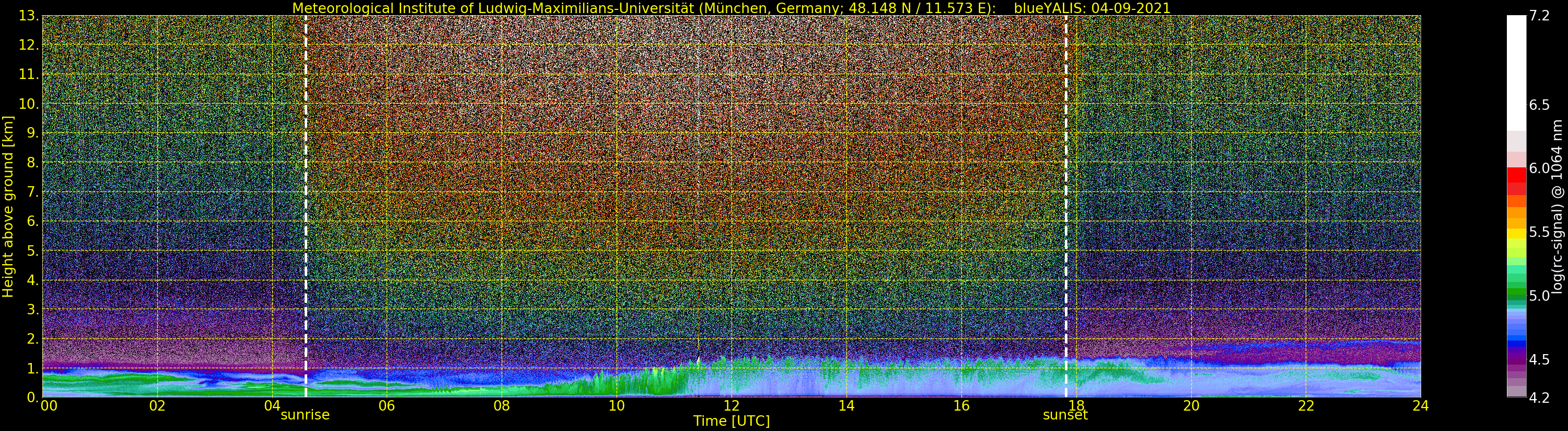Click the '8.' height tick label
The height and width of the screenshot is (431, 1568).
tap(32, 163)
